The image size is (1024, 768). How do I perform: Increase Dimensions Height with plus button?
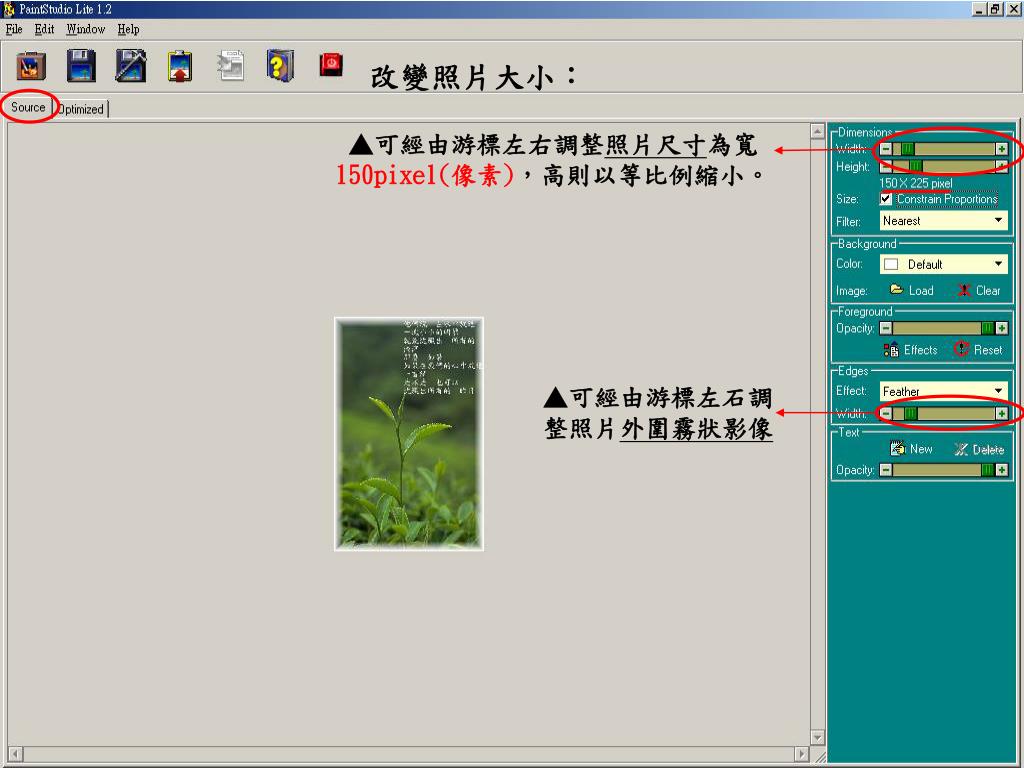[1002, 166]
